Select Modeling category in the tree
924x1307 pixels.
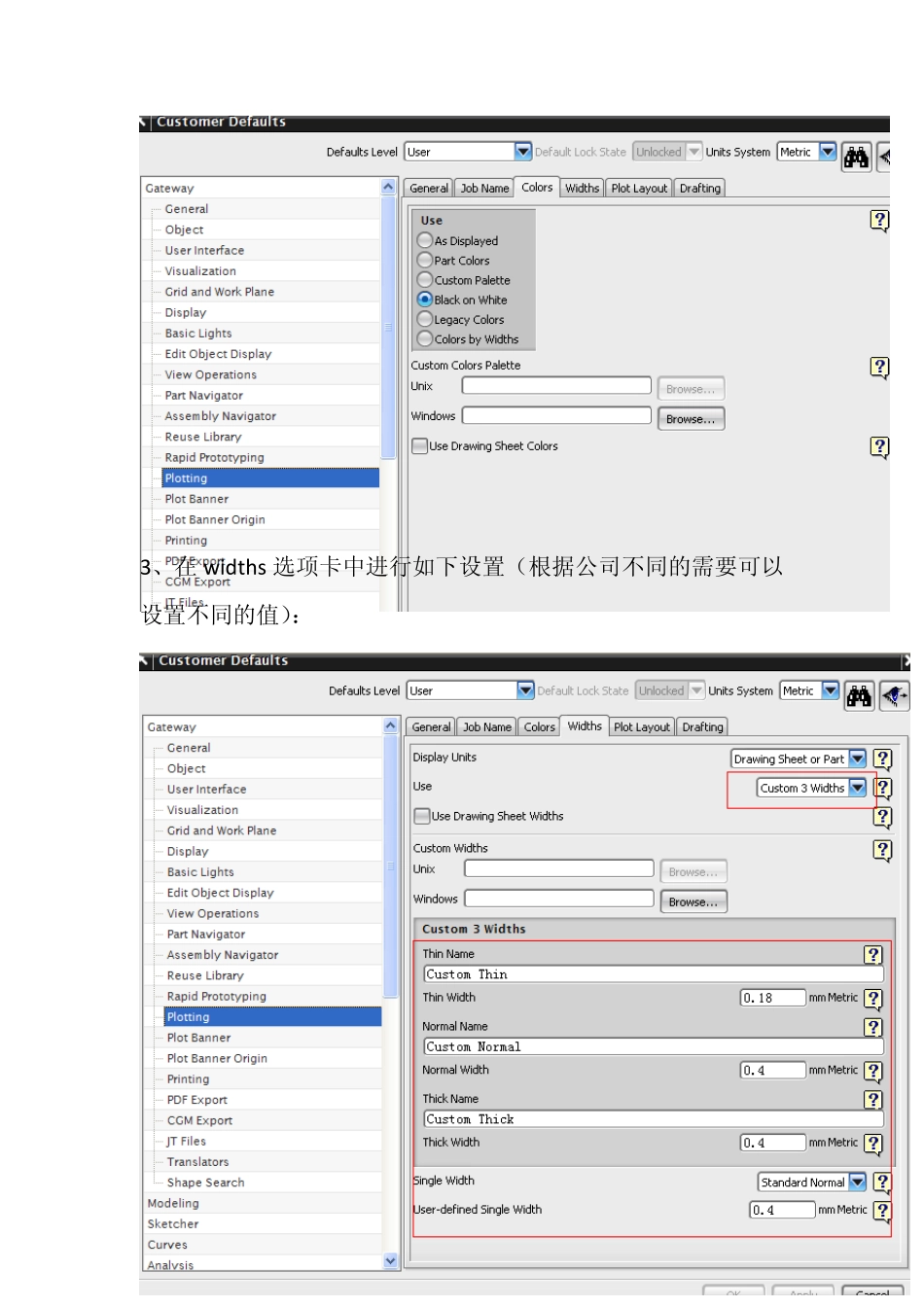173,1204
